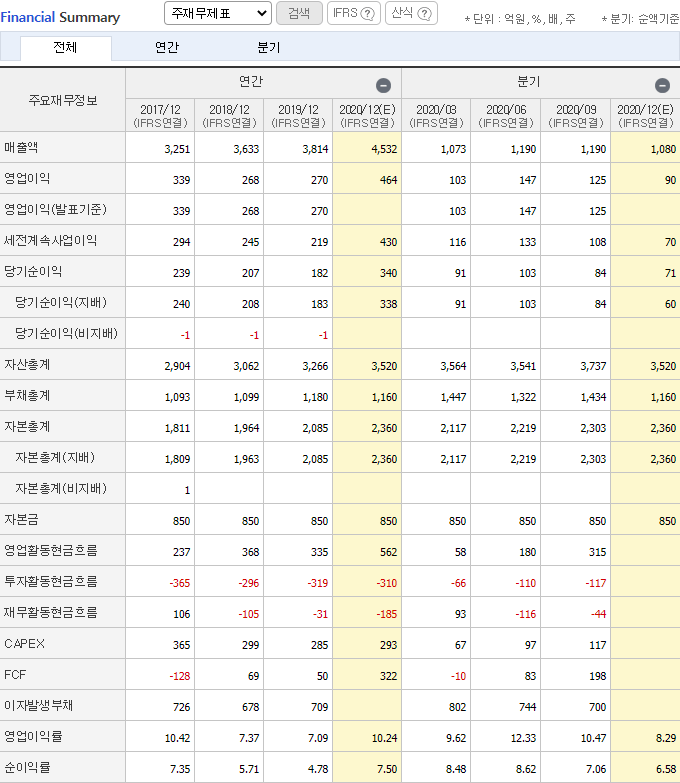The image size is (680, 783).
Task: Click the 자본총계(지배) row label
Action: [55, 458]
